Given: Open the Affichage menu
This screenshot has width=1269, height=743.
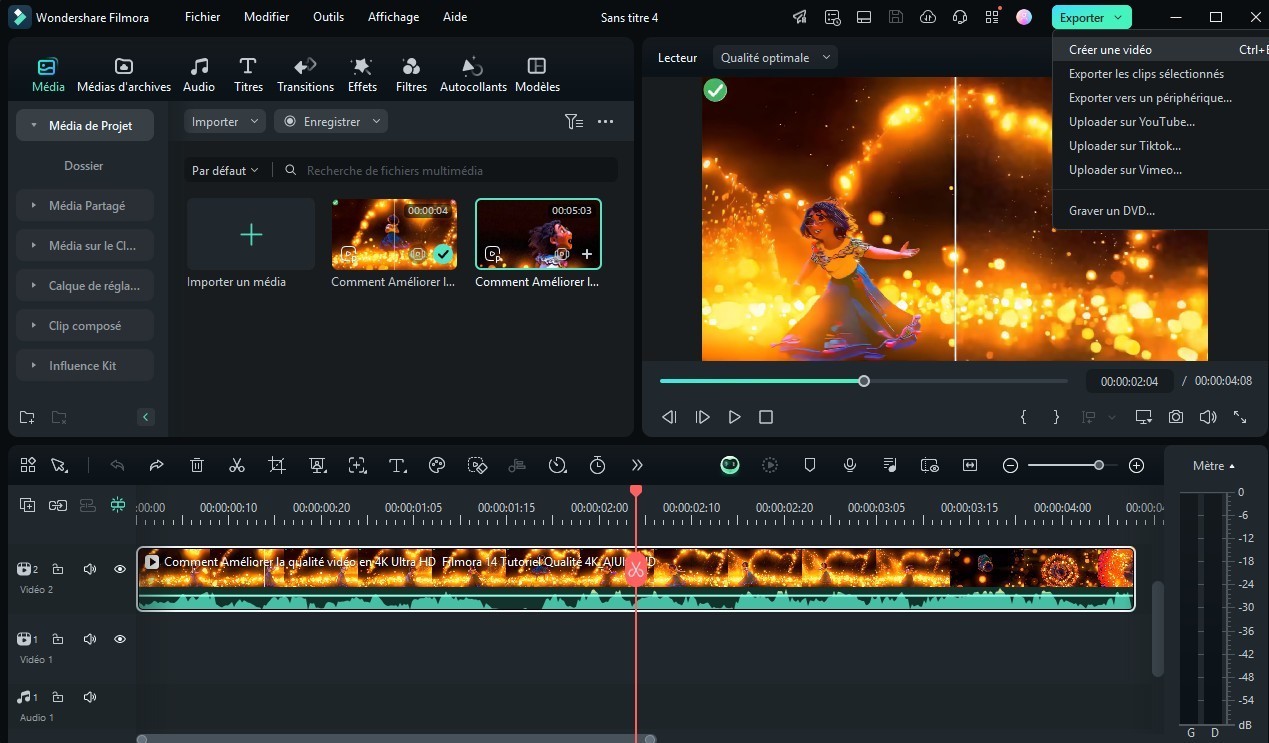Looking at the screenshot, I should tap(391, 17).
